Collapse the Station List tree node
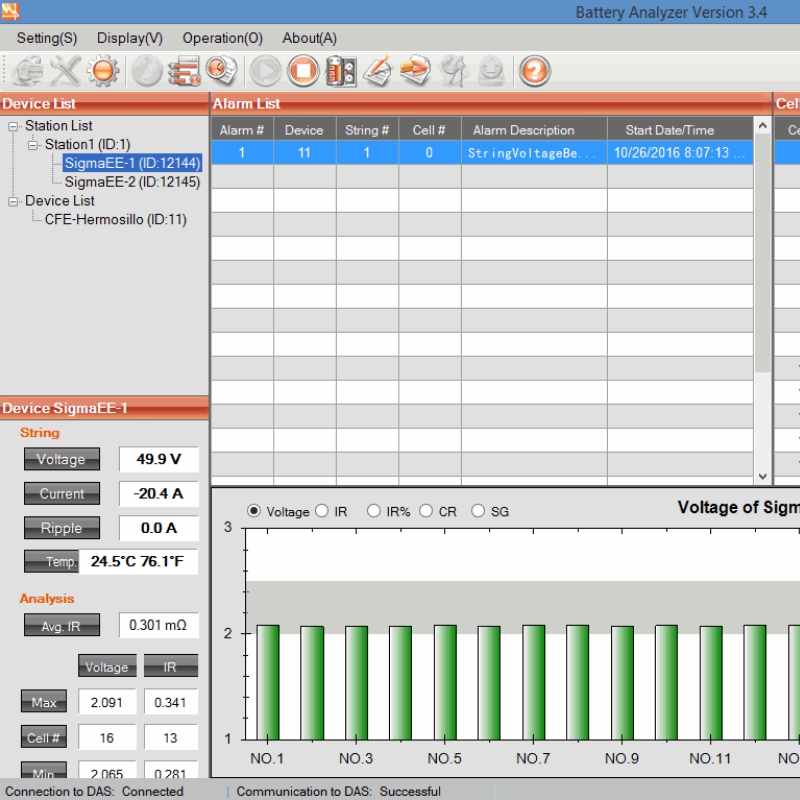The image size is (800, 800). pos(13,126)
